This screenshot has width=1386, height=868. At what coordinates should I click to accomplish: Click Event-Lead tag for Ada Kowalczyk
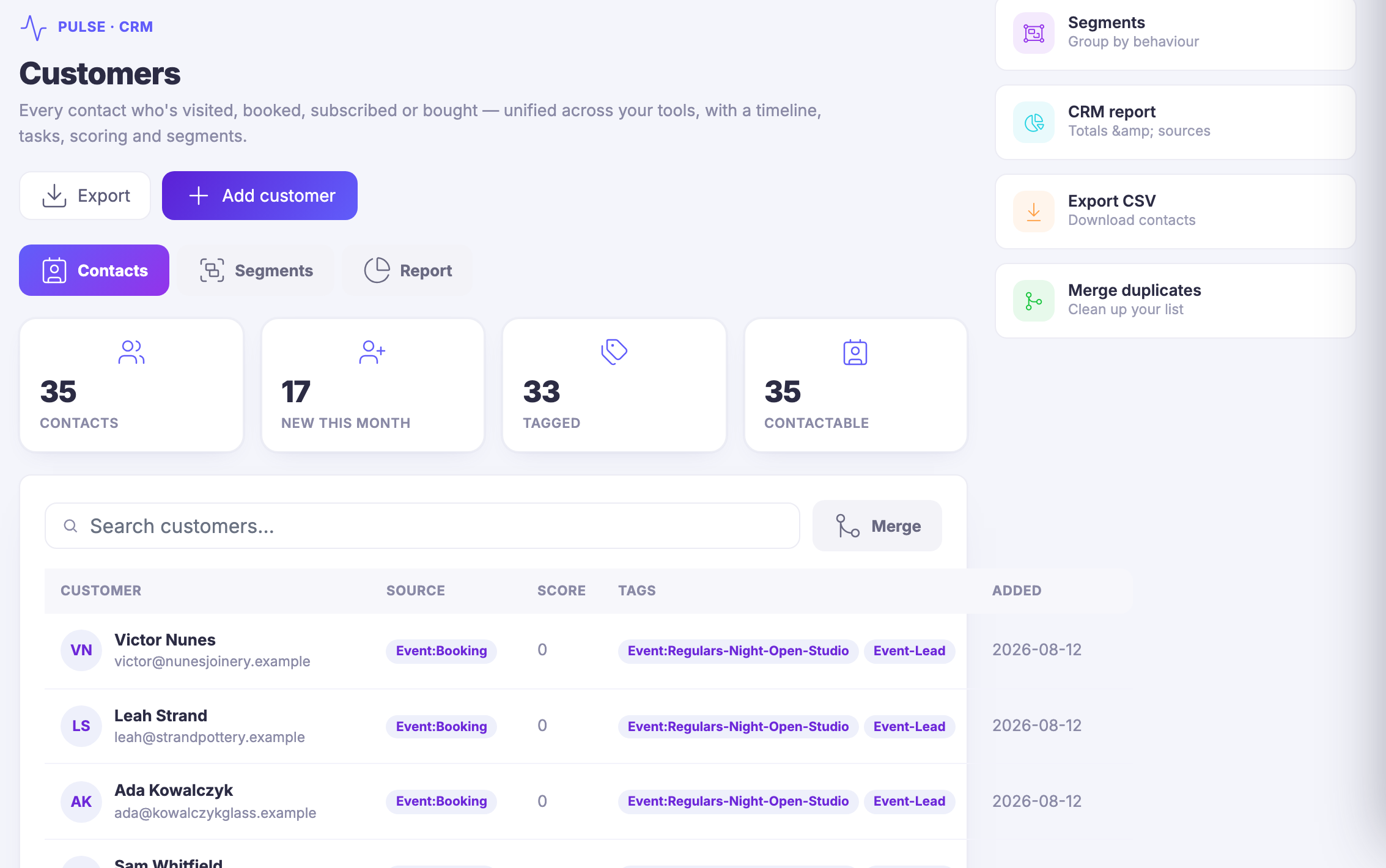tap(909, 801)
